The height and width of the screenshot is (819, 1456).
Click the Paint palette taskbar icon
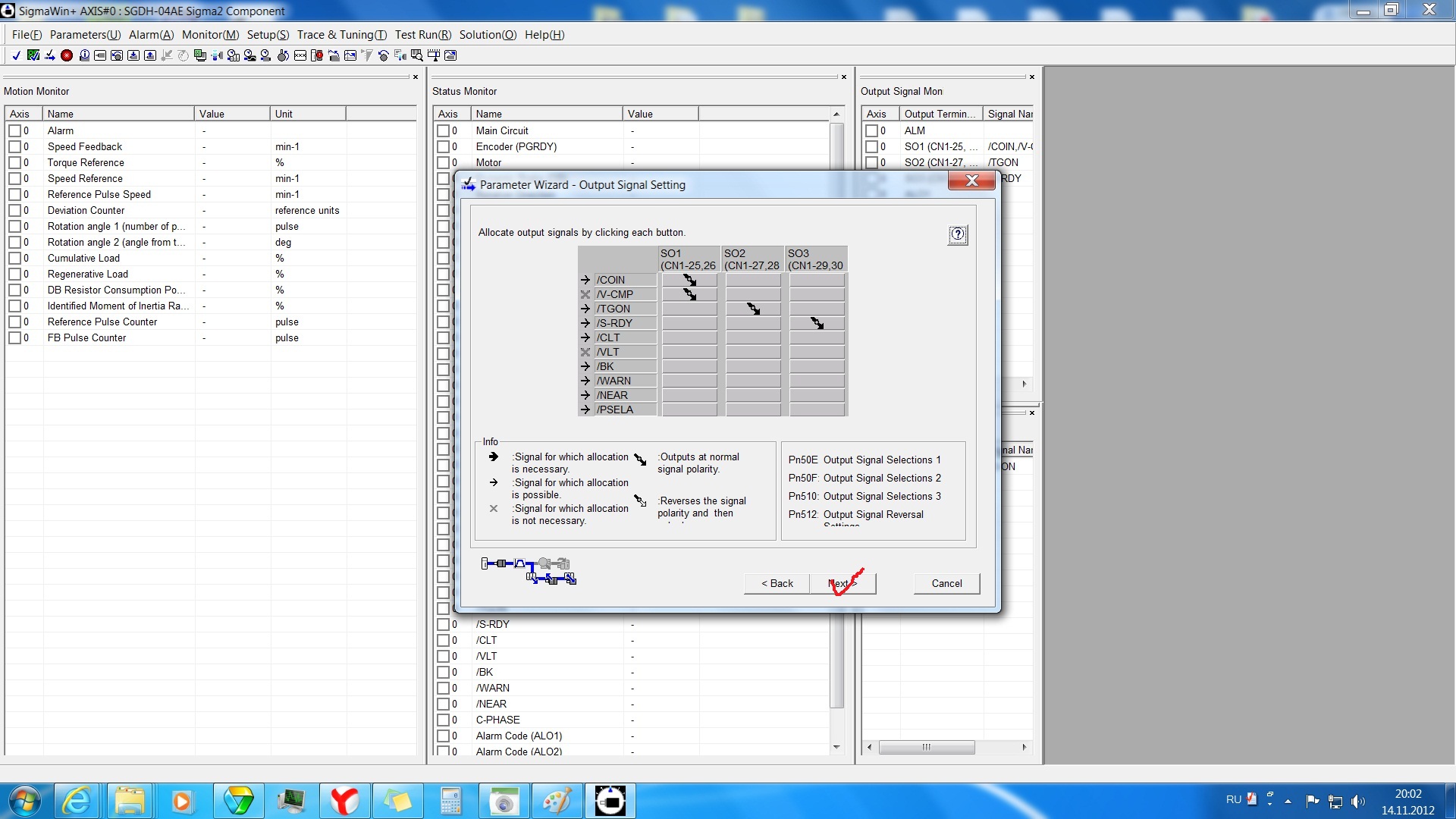(x=557, y=801)
